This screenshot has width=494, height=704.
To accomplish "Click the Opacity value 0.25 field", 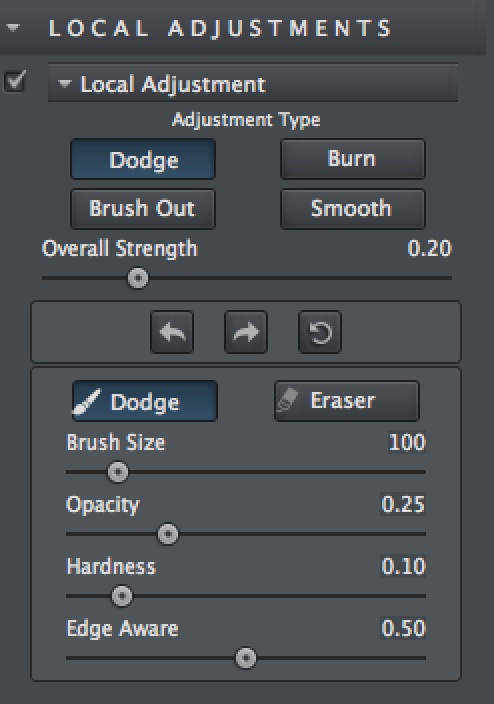I will (x=403, y=504).
